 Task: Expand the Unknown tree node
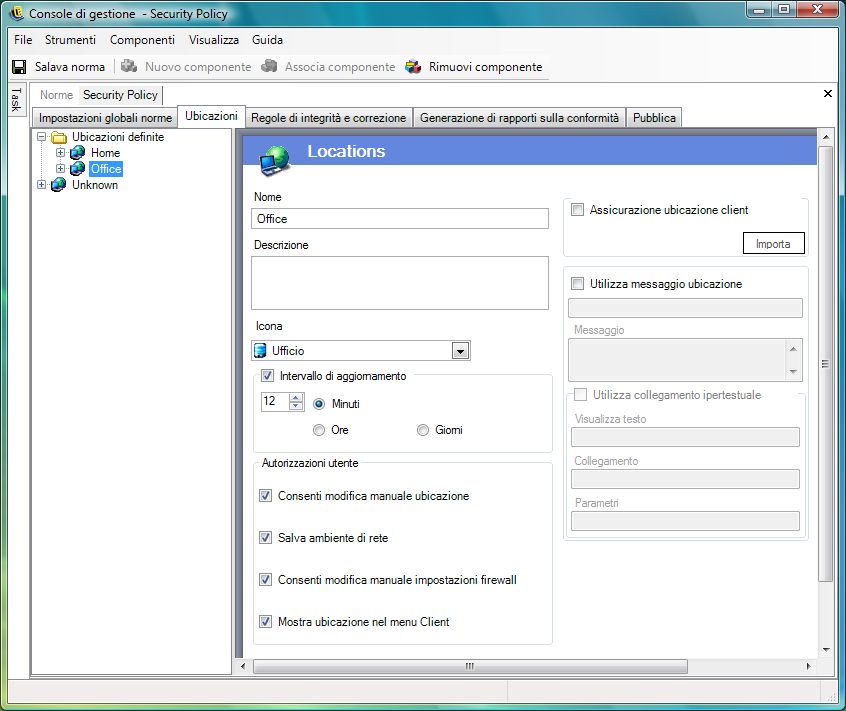tap(42, 185)
